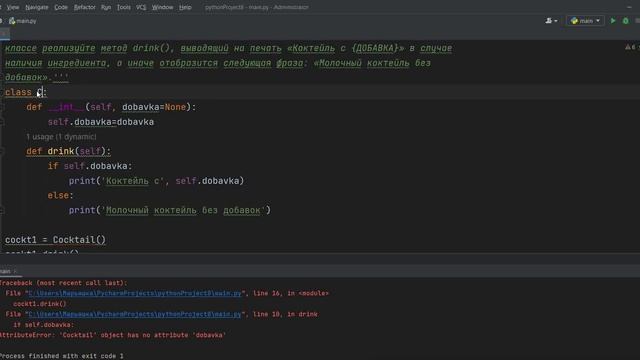
Task: Click the 'def drink(self):' line
Action: tap(68, 151)
